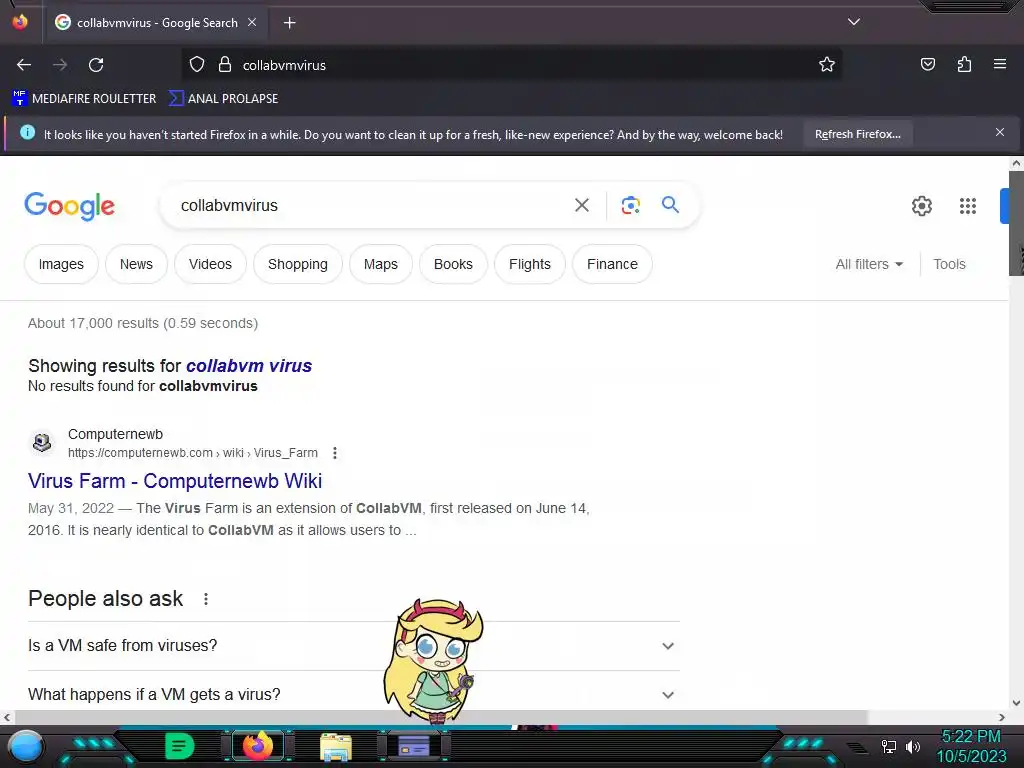Open the People also ask options menu
Image resolution: width=1024 pixels, height=768 pixels.
pyautogui.click(x=206, y=599)
